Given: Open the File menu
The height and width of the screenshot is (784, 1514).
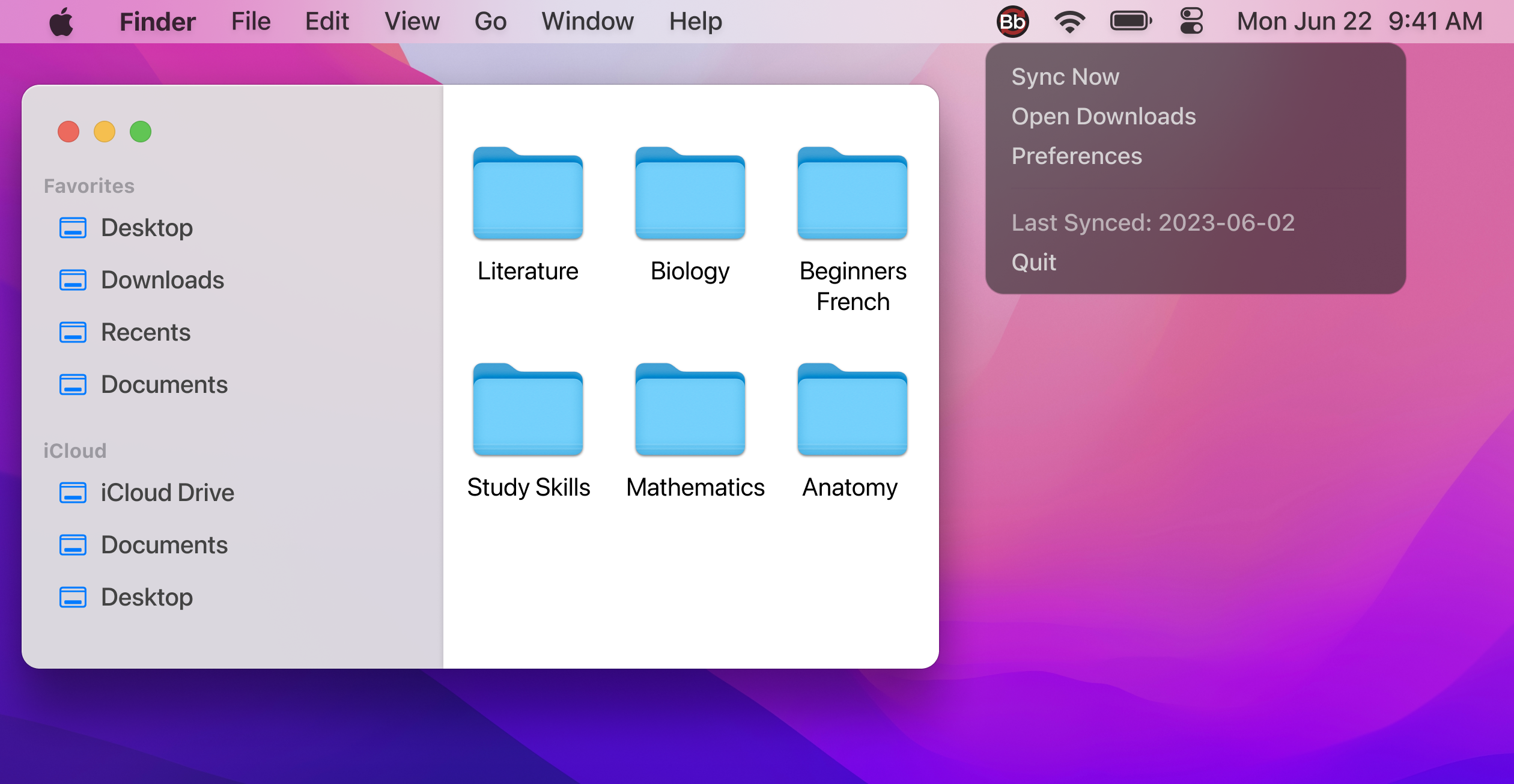Looking at the screenshot, I should click(x=251, y=22).
